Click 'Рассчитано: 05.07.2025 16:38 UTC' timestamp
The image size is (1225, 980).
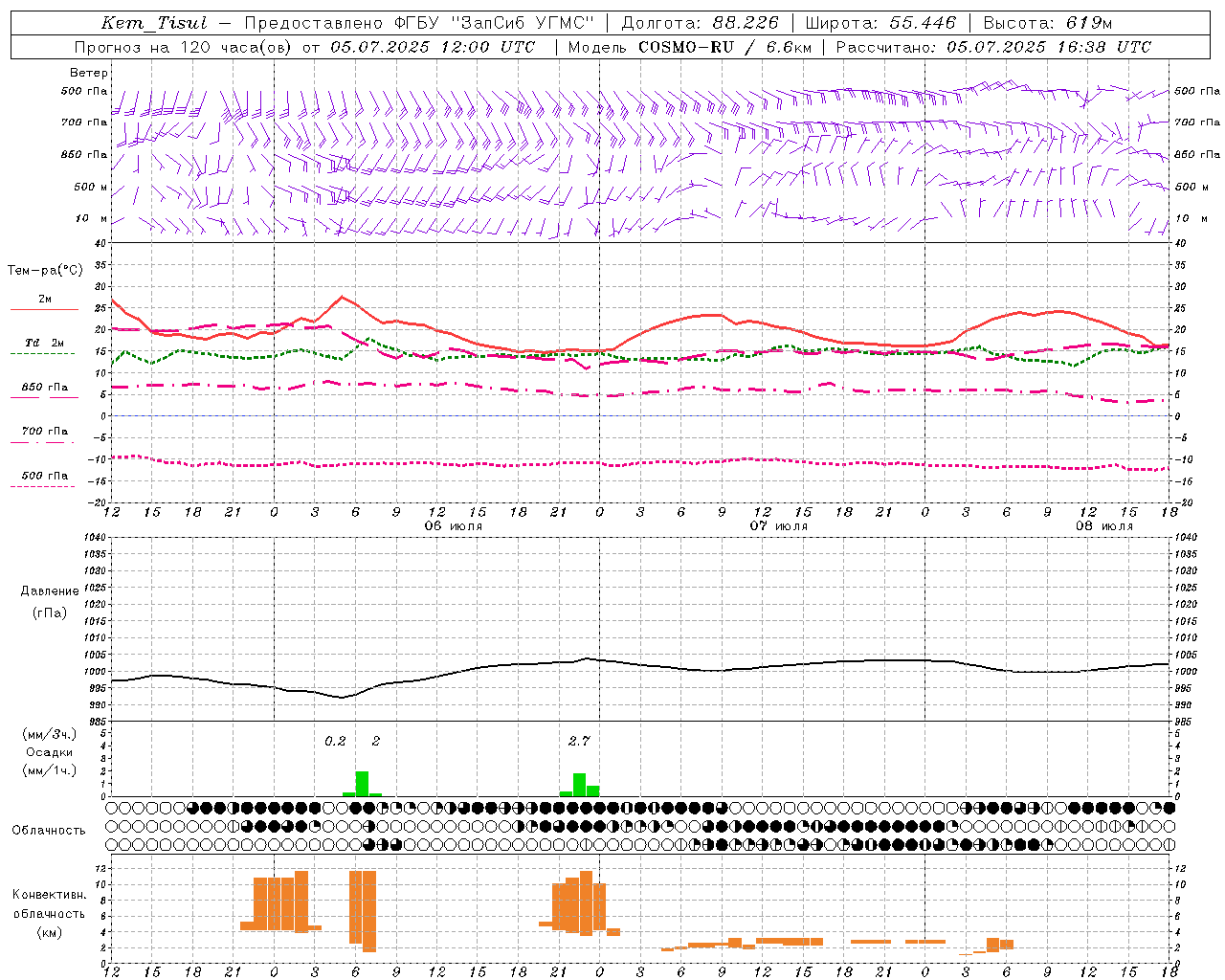[x=993, y=47]
